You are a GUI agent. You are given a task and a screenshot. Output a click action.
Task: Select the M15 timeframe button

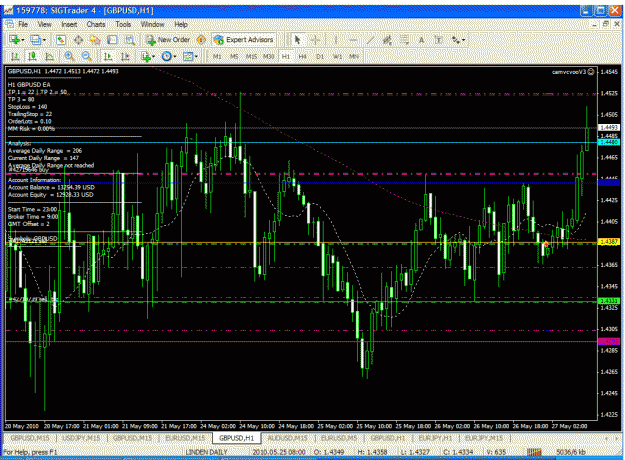[x=251, y=57]
